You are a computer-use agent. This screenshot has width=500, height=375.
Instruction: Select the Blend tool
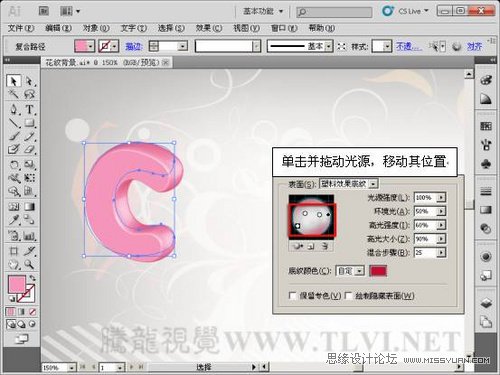[29, 220]
